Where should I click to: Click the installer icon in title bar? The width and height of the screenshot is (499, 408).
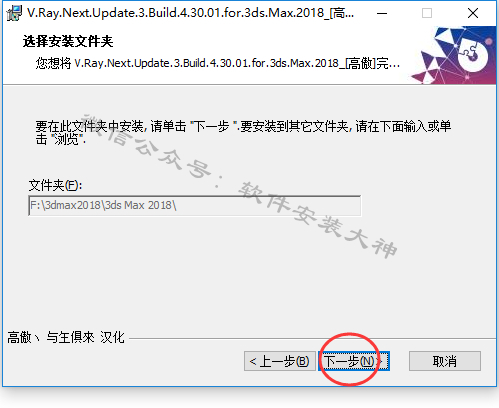tap(14, 13)
